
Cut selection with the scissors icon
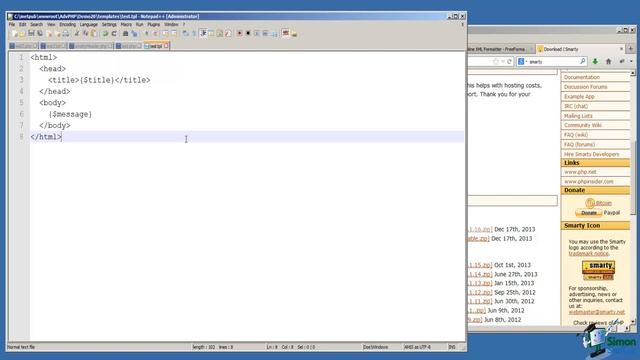coord(77,33)
